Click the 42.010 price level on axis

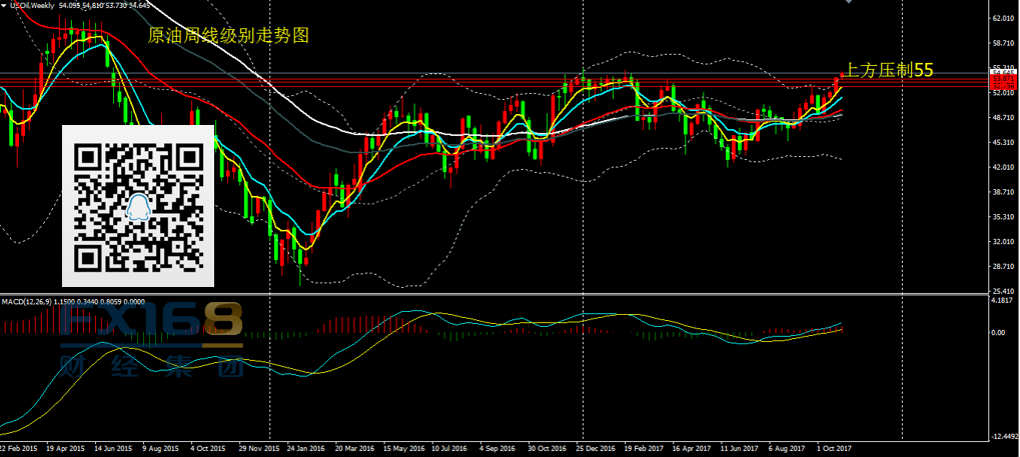1003,167
